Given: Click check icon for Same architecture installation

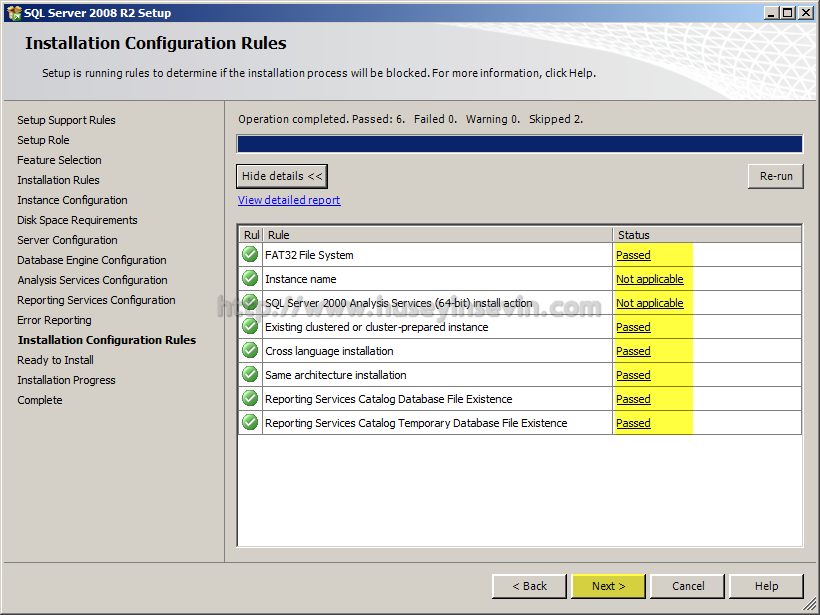Looking at the screenshot, I should click(250, 375).
